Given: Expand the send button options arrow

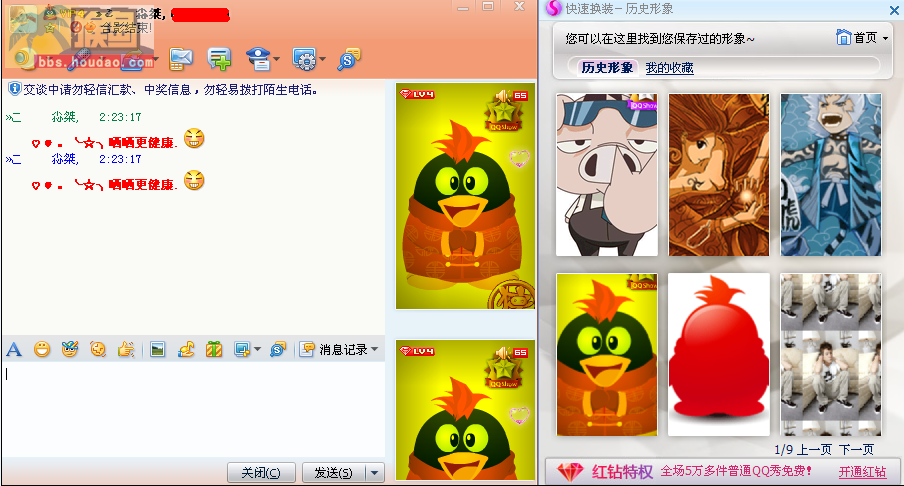Looking at the screenshot, I should click(375, 473).
